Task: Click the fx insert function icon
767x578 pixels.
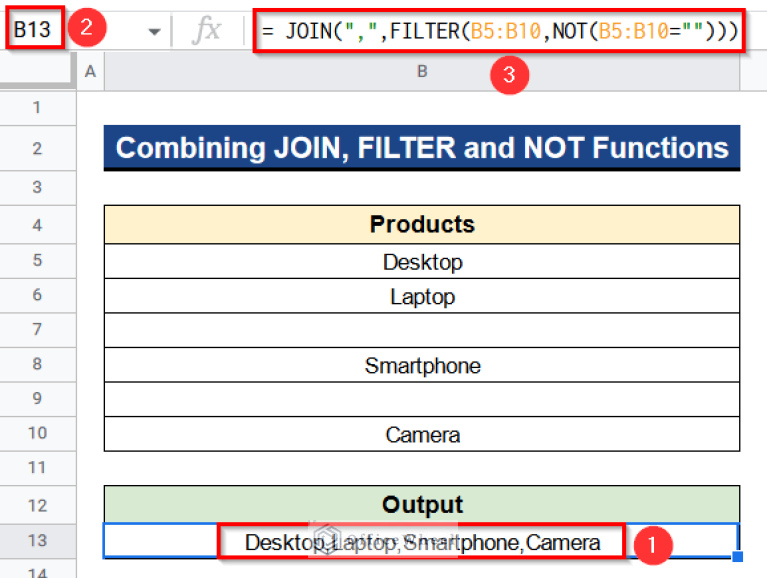Action: point(207,31)
